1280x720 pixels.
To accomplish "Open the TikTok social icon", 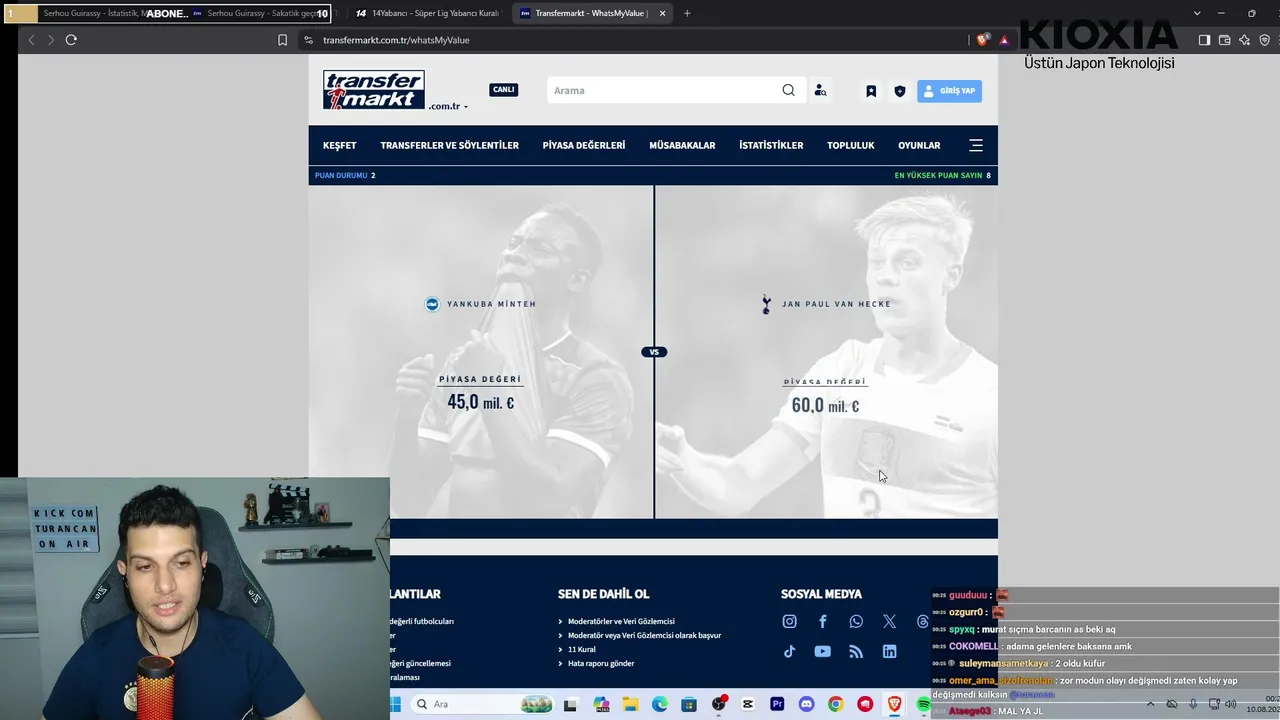I will (790, 651).
